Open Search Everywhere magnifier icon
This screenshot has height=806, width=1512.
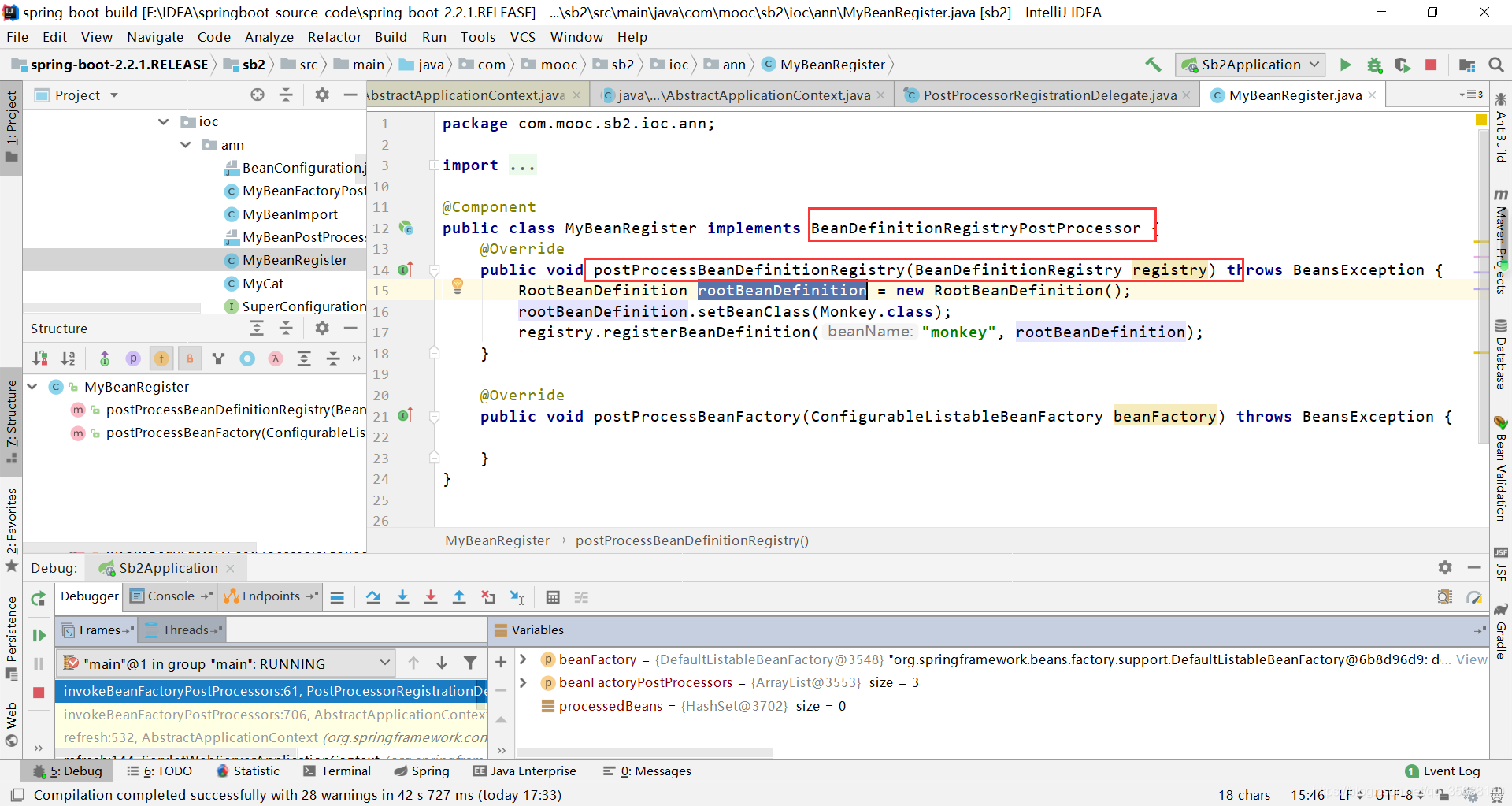point(1495,65)
